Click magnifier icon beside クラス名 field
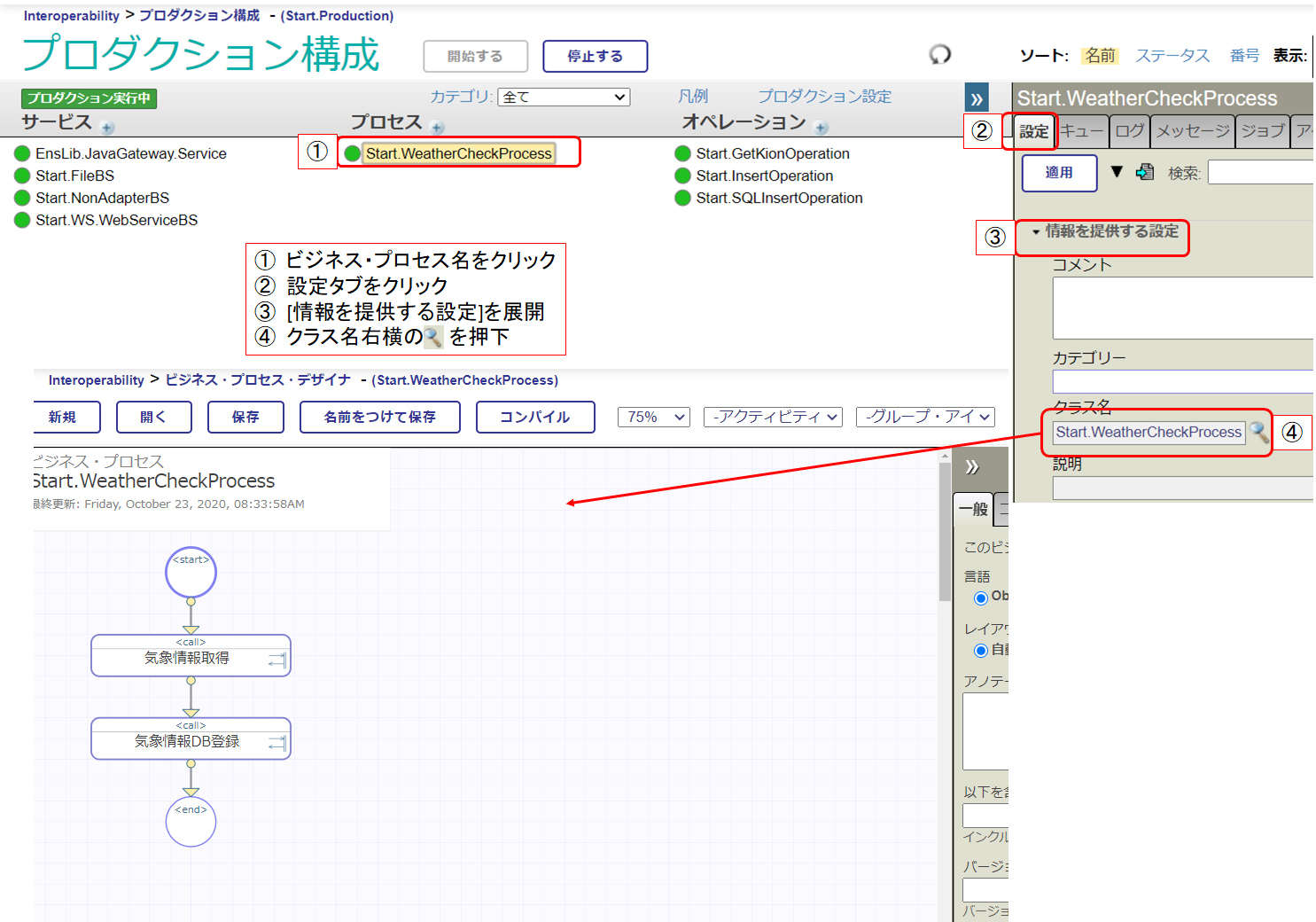Screen dimensions: 1316x922 click(1258, 433)
